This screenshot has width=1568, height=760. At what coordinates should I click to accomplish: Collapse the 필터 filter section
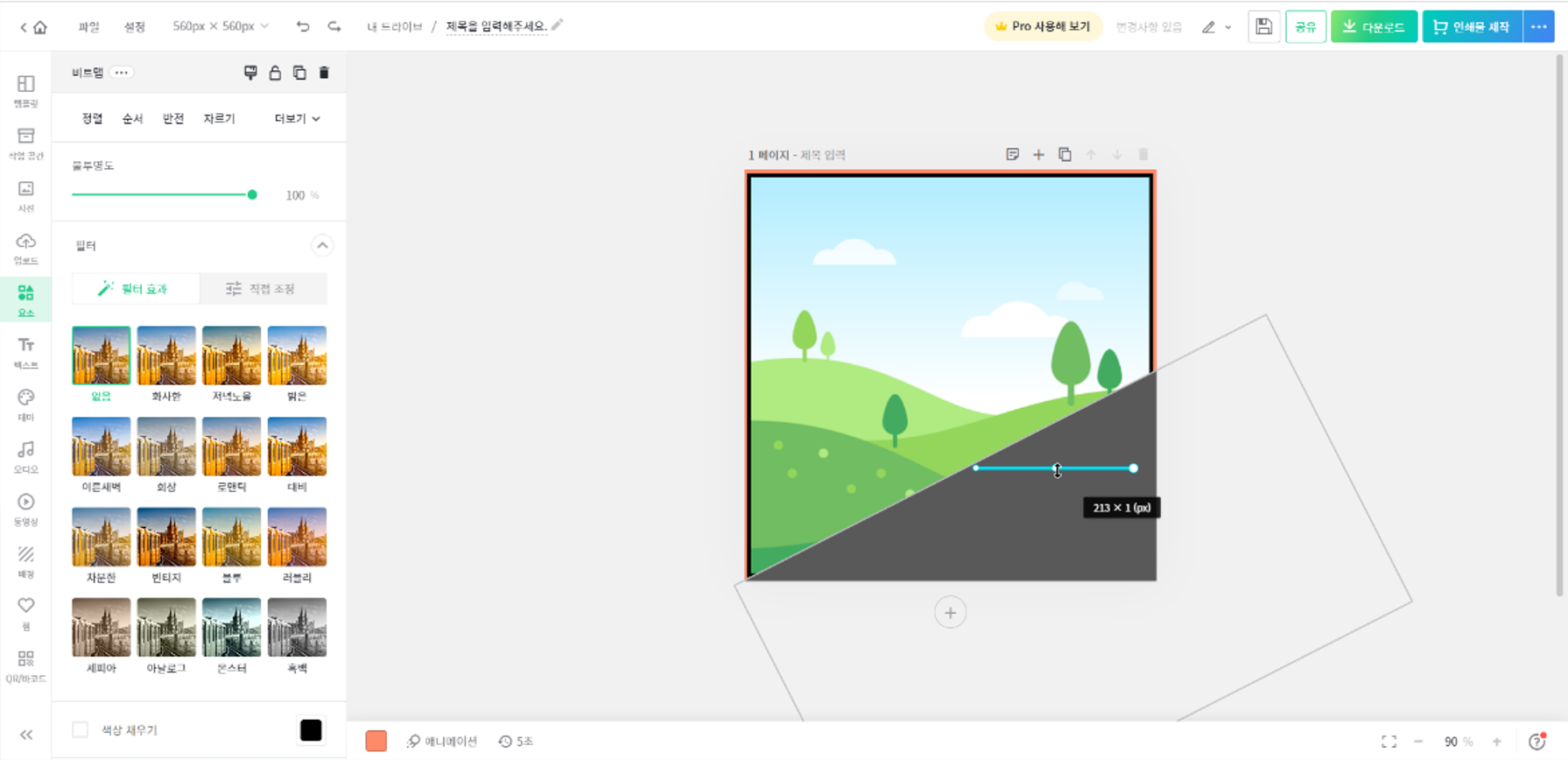pyautogui.click(x=322, y=245)
